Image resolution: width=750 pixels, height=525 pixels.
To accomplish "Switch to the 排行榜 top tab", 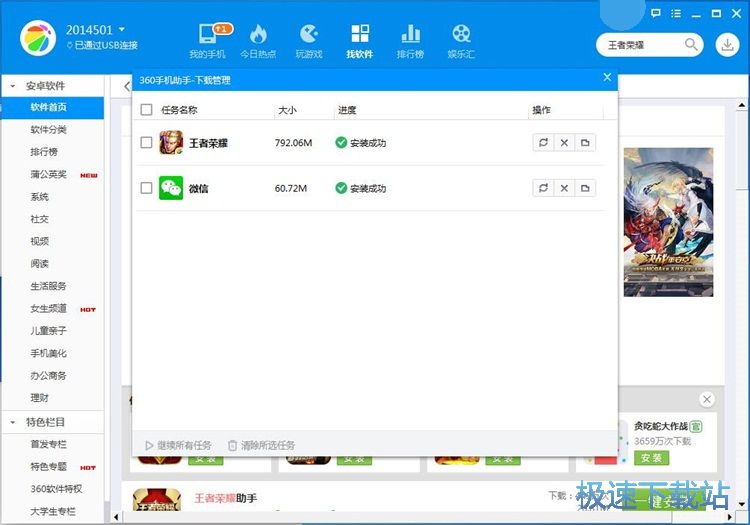I will pos(410,38).
